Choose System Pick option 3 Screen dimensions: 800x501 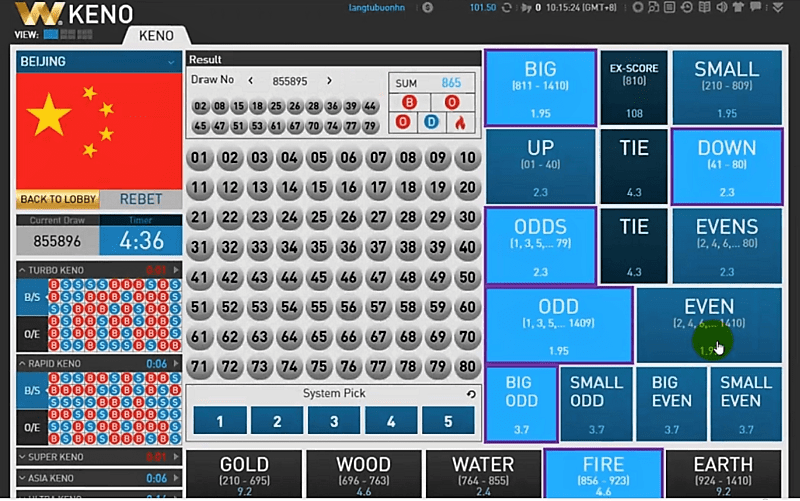334,421
